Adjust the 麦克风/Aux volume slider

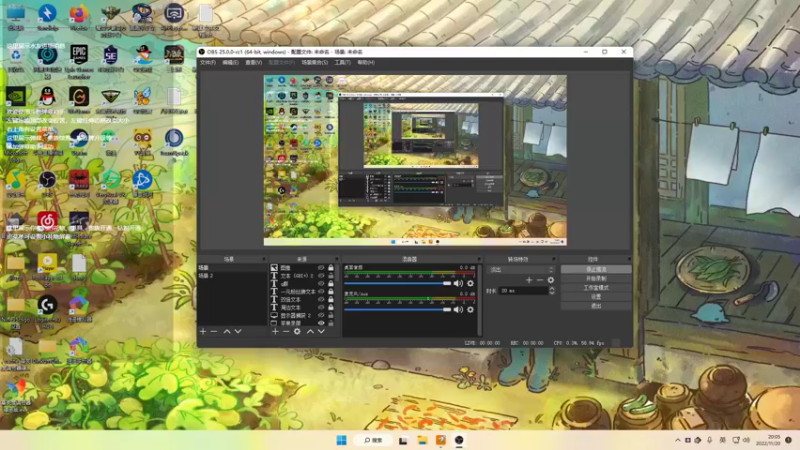[x=398, y=309]
